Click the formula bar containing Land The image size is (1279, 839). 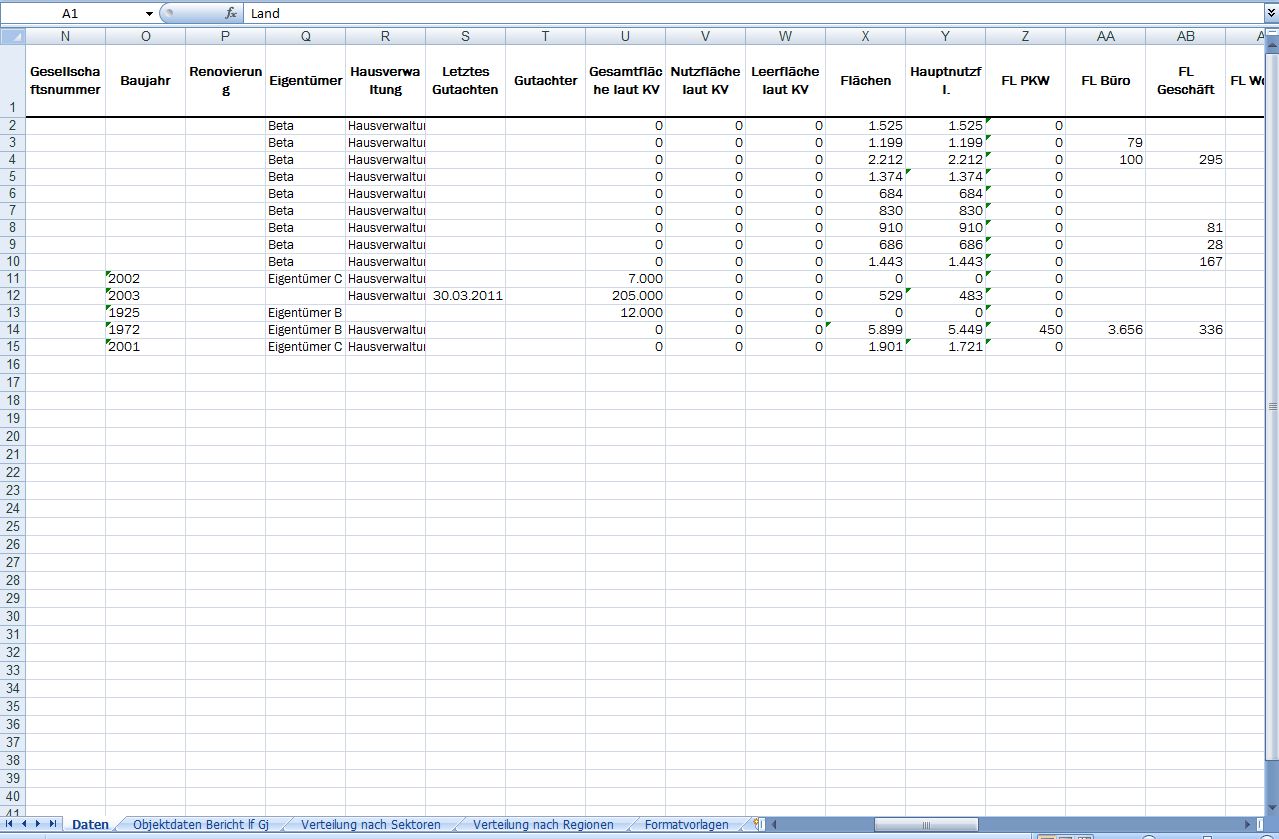click(753, 14)
